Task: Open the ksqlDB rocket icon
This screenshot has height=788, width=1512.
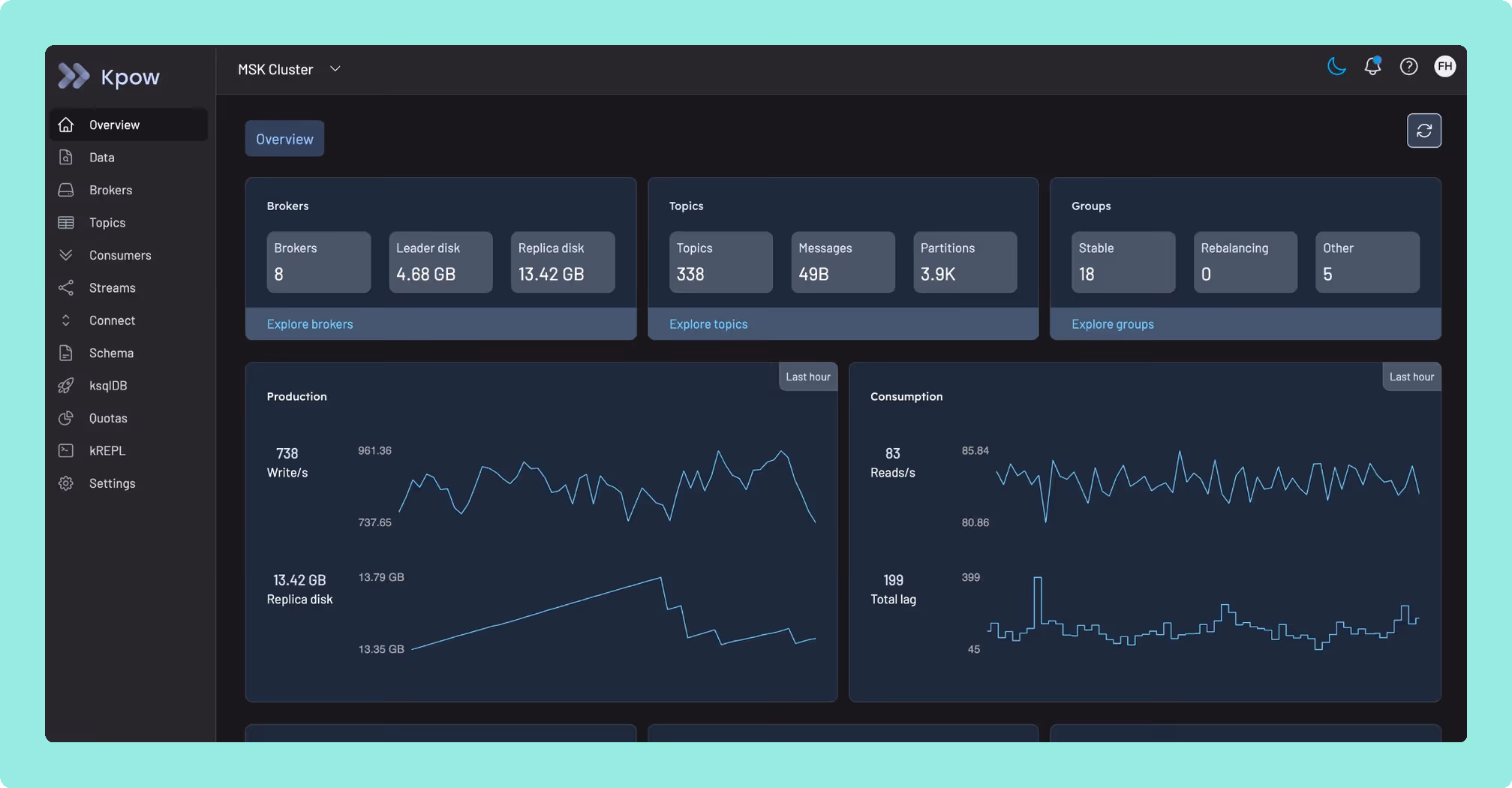Action: [x=67, y=385]
